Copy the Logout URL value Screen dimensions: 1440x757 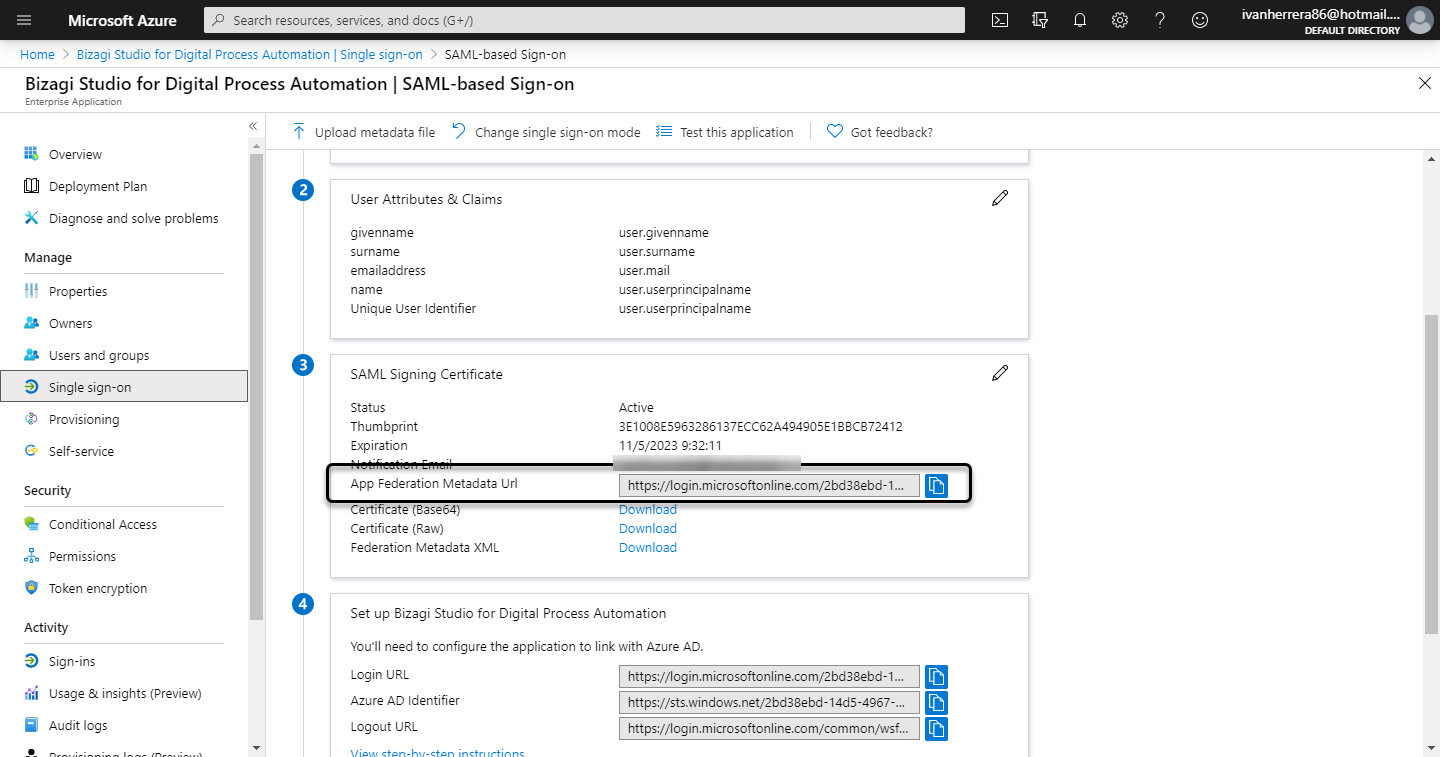(x=936, y=728)
